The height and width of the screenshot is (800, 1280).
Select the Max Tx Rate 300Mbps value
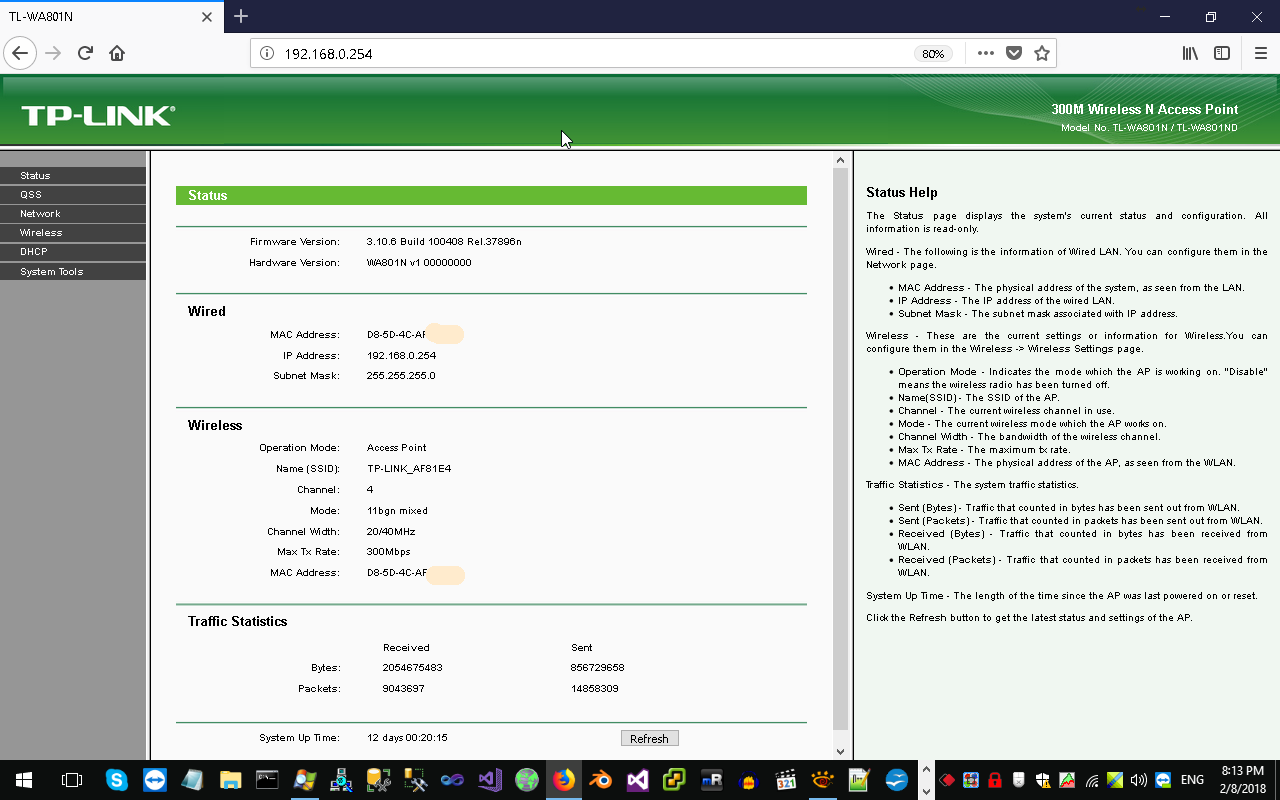pos(389,552)
